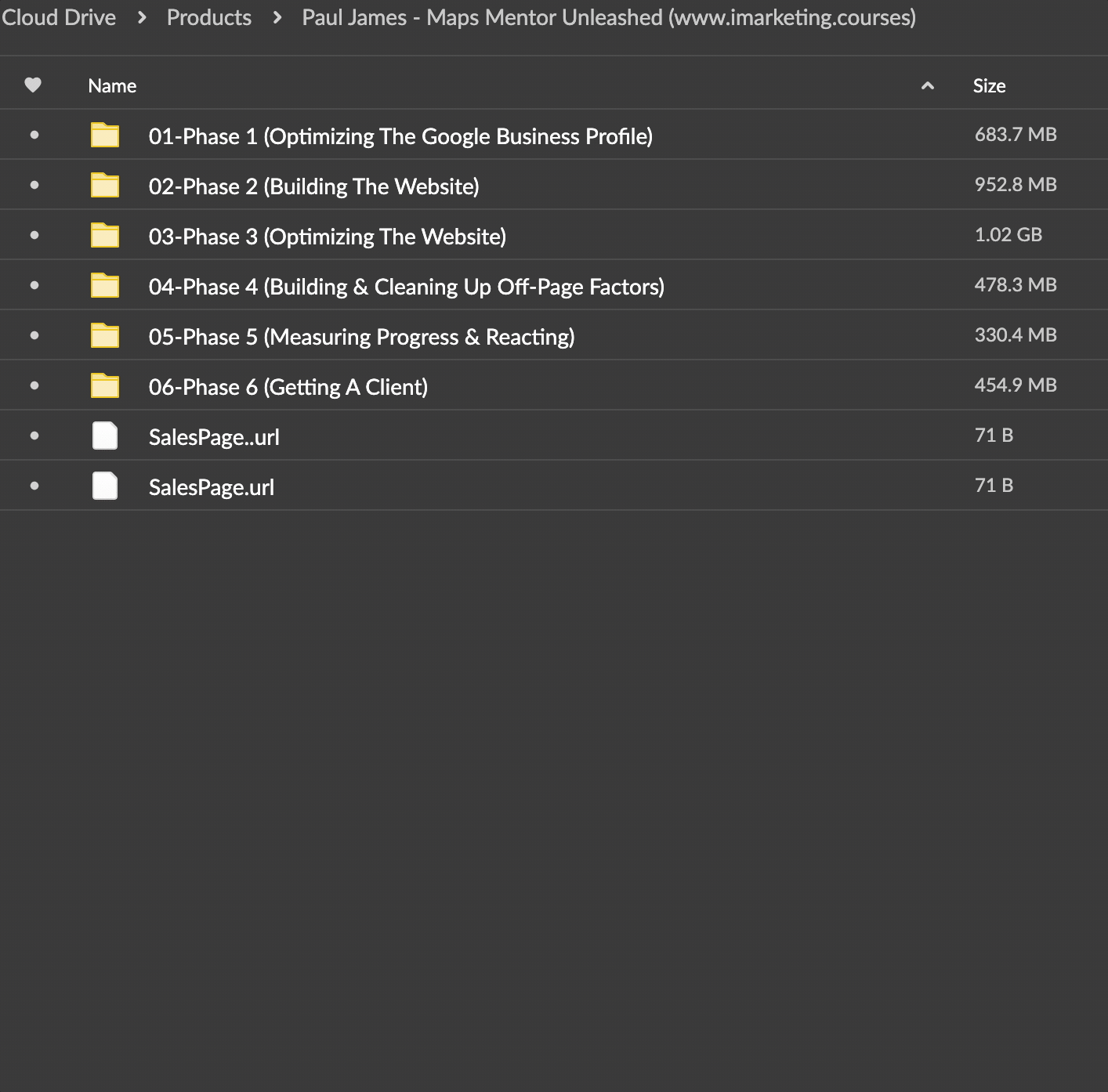
Task: Click the 478.3 MB size value
Action: point(1016,285)
